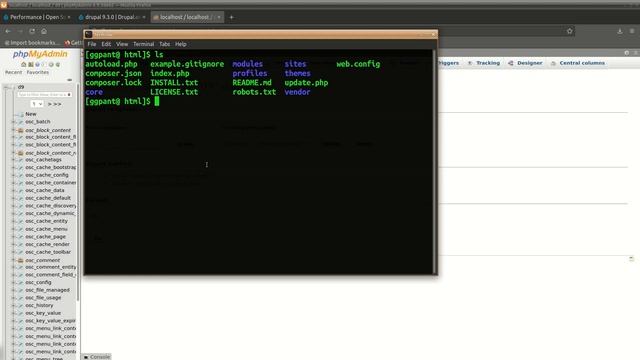Click terminal prompt cursor area
Viewport: 640px width, 360px height.
[157, 101]
